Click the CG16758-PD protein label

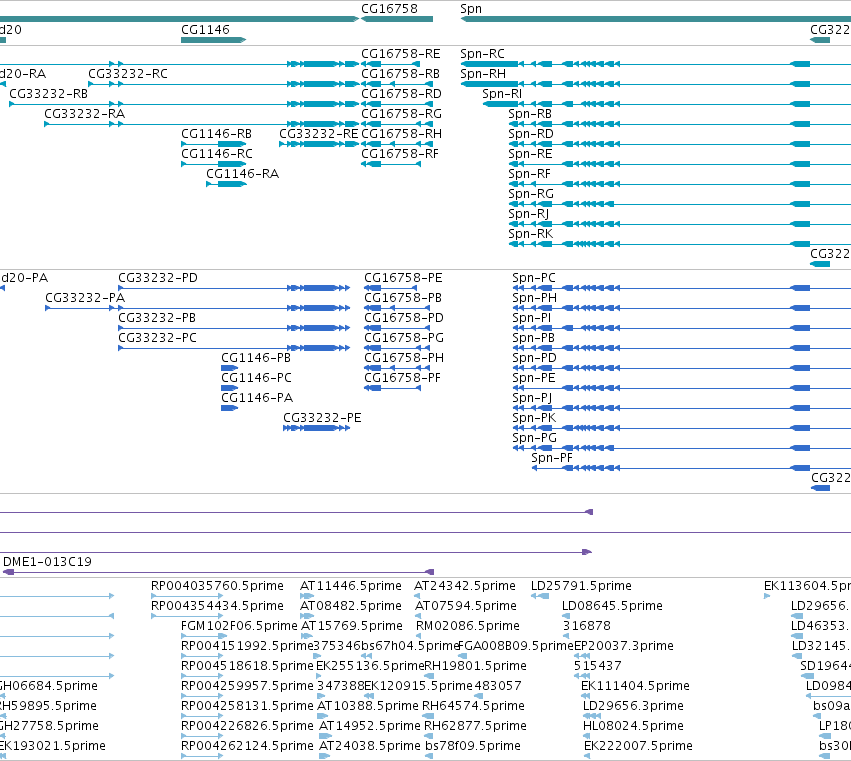point(404,318)
